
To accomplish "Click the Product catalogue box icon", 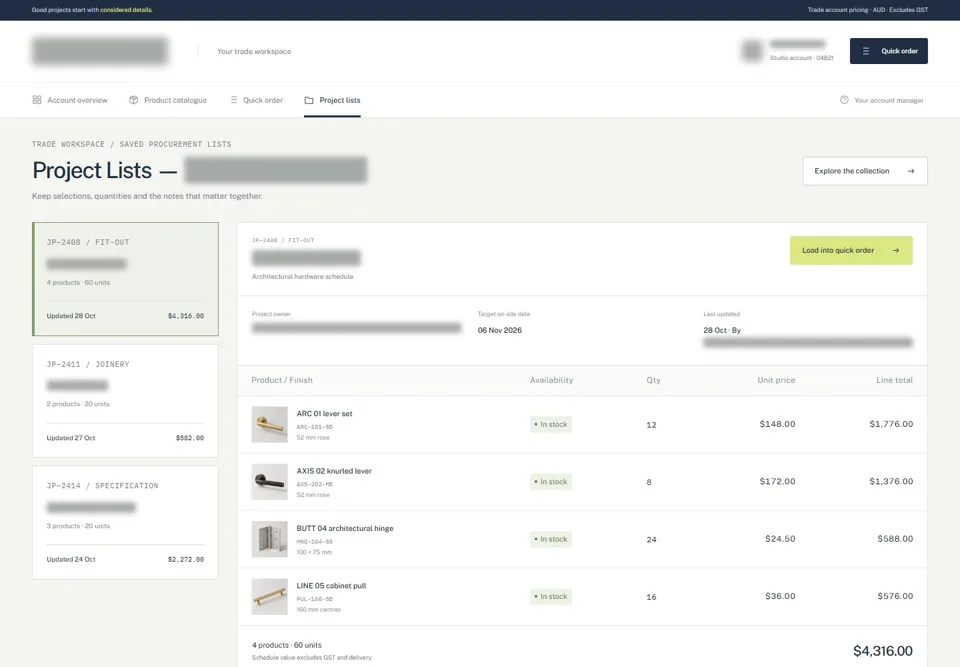I will coord(133,100).
